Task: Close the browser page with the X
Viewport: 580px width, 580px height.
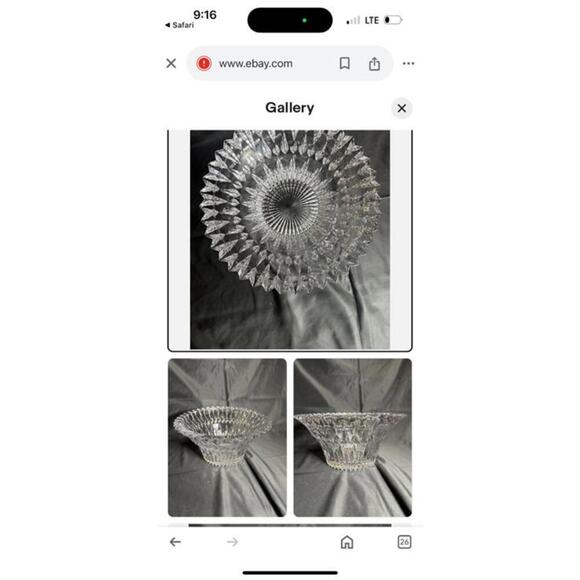Action: [x=171, y=63]
